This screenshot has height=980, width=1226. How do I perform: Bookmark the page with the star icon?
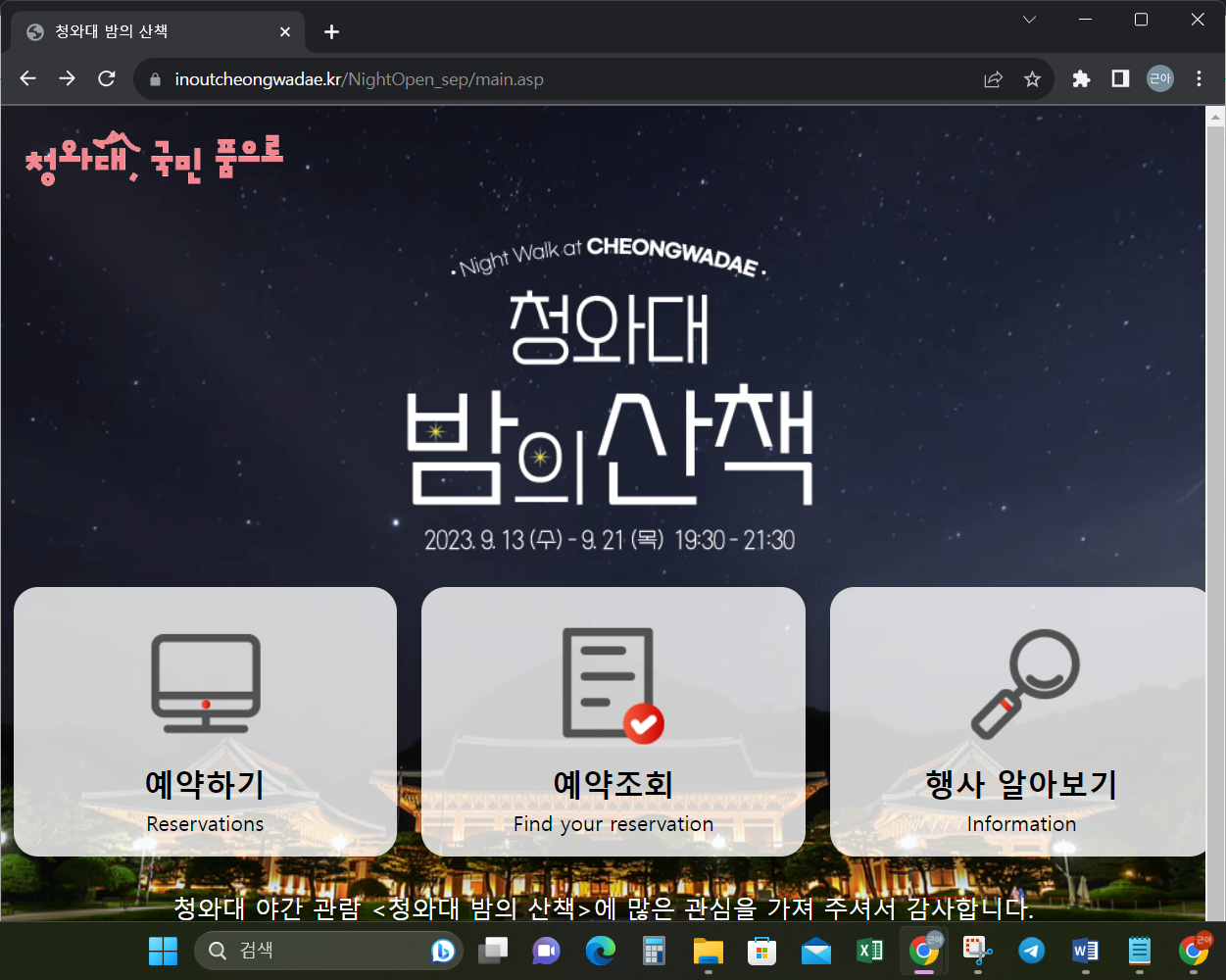(1032, 79)
